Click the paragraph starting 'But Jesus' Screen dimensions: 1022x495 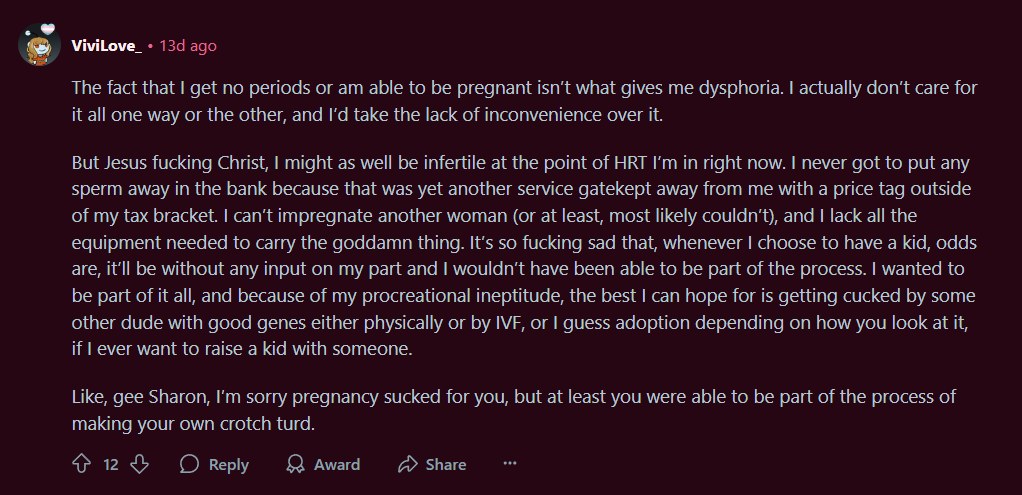coord(524,255)
